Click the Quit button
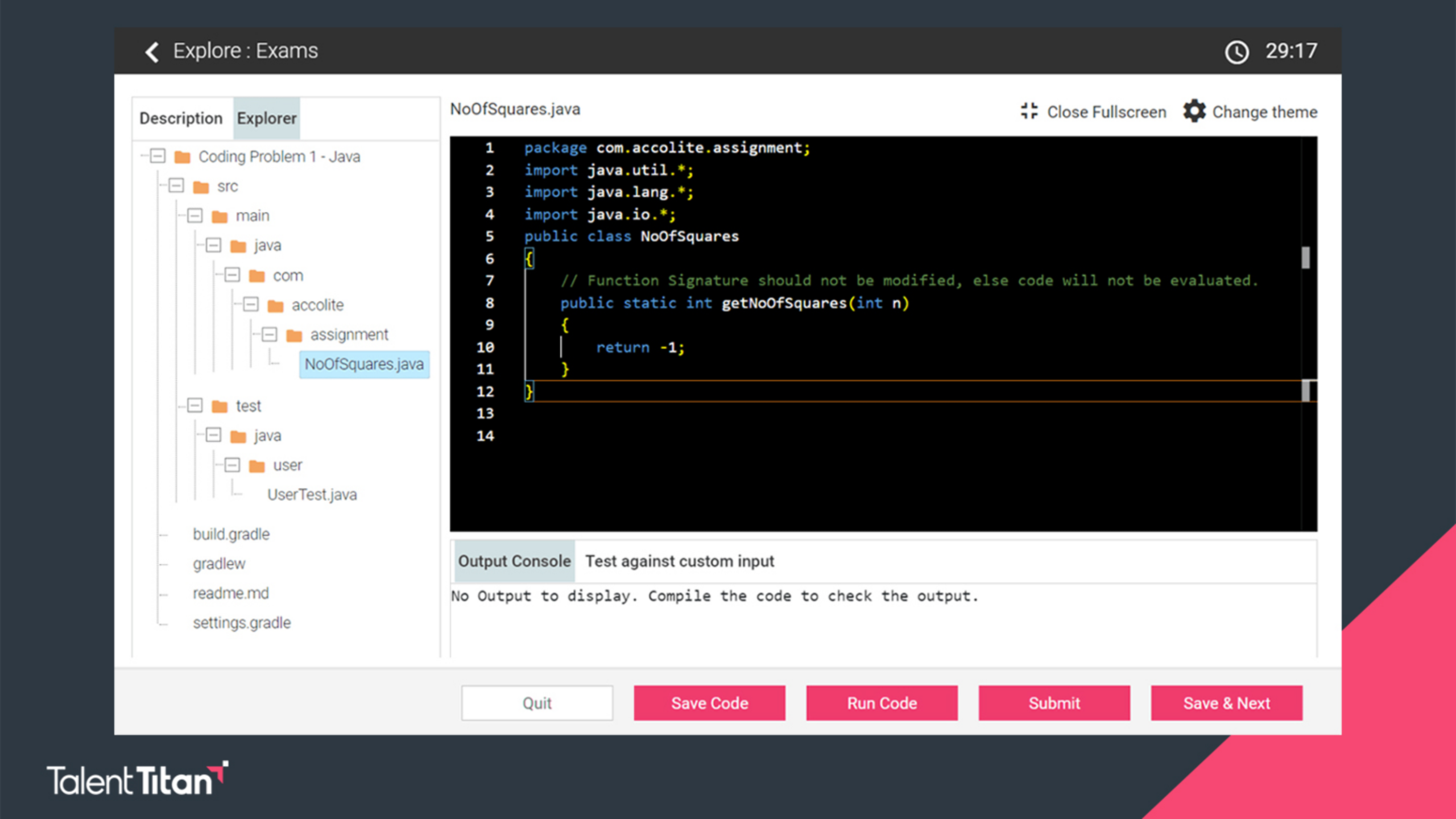Viewport: 1456px width, 819px height. [537, 703]
